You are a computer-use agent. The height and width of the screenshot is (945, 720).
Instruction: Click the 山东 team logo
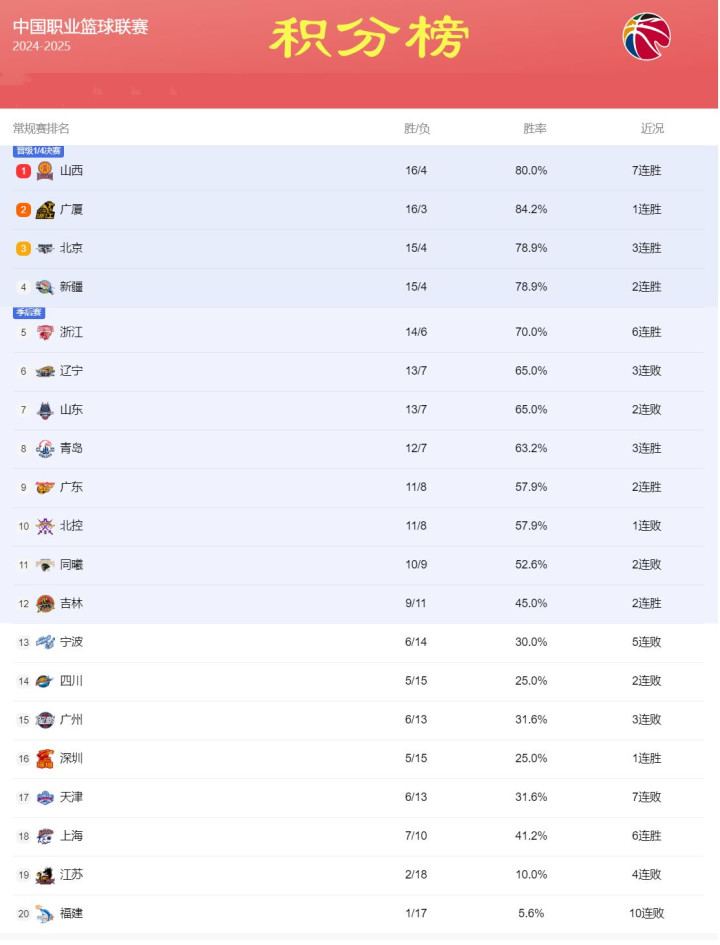pyautogui.click(x=45, y=410)
